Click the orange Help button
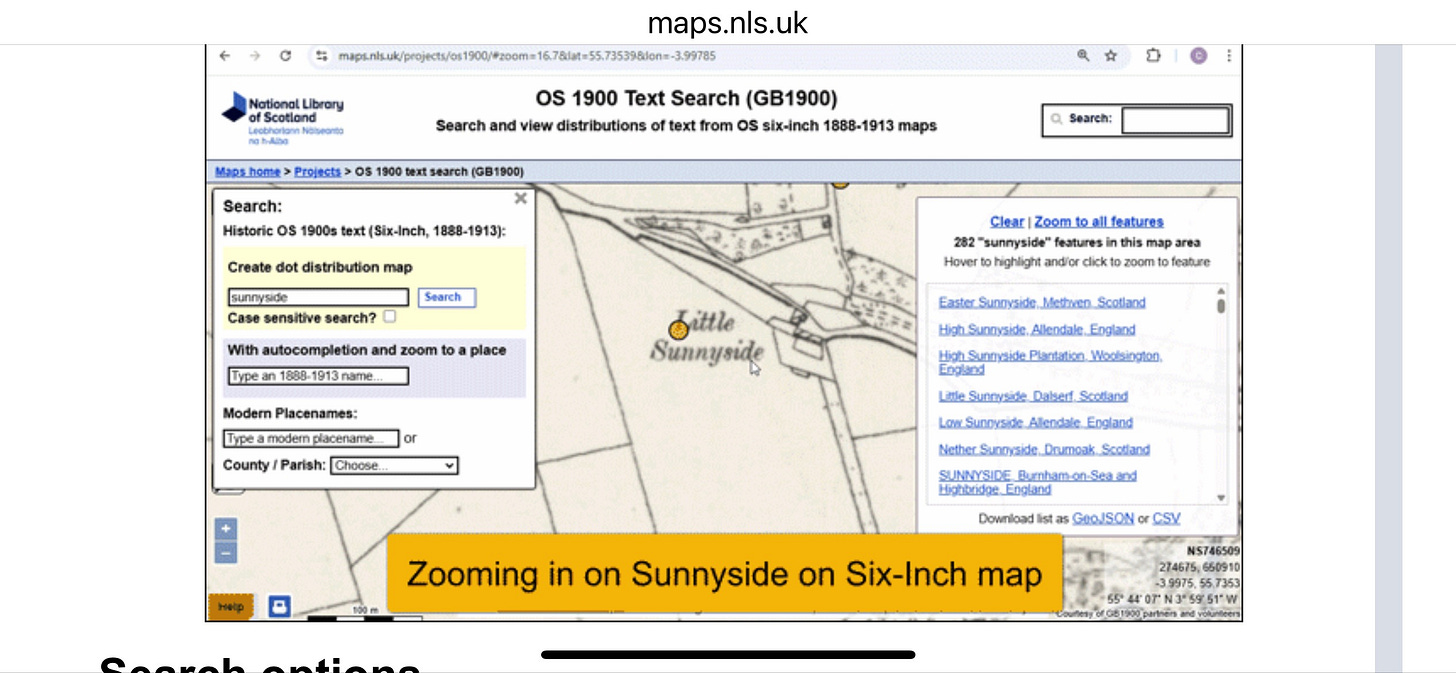1456x673 pixels. (232, 606)
